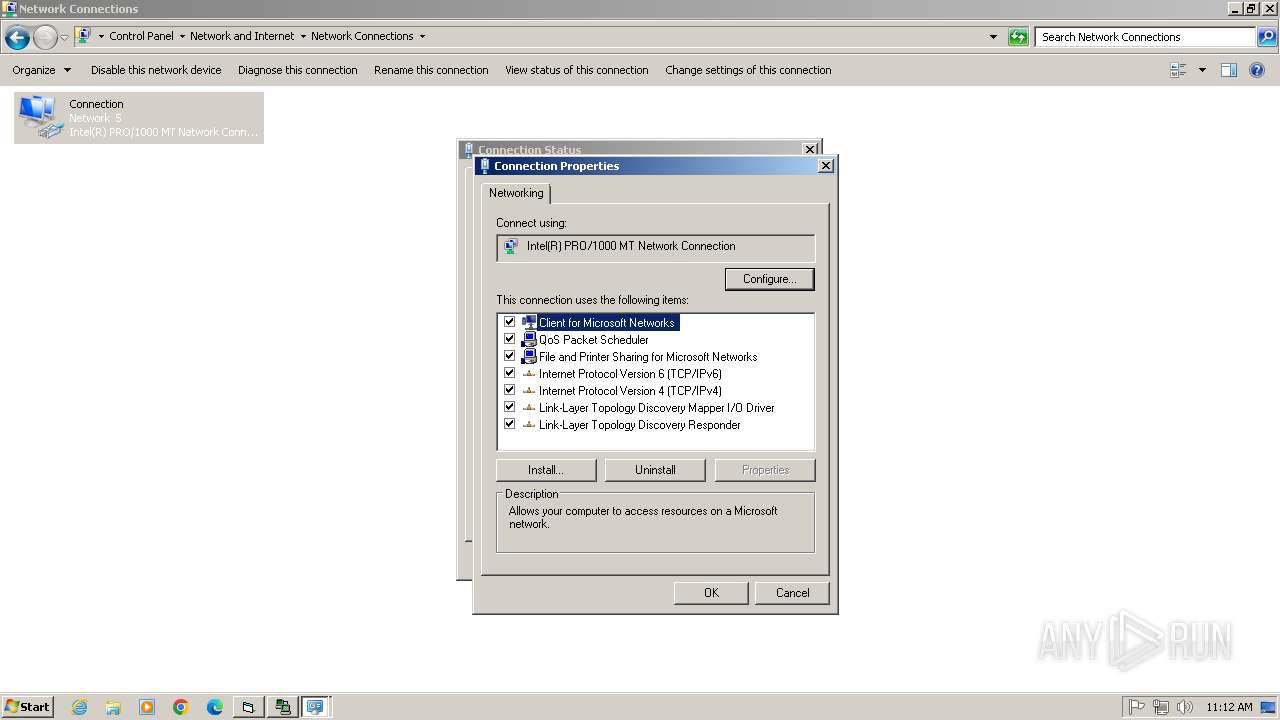Open recent pages dropdown beside Forward arrow
Screen dimensions: 1280x720
pyautogui.click(x=64, y=38)
